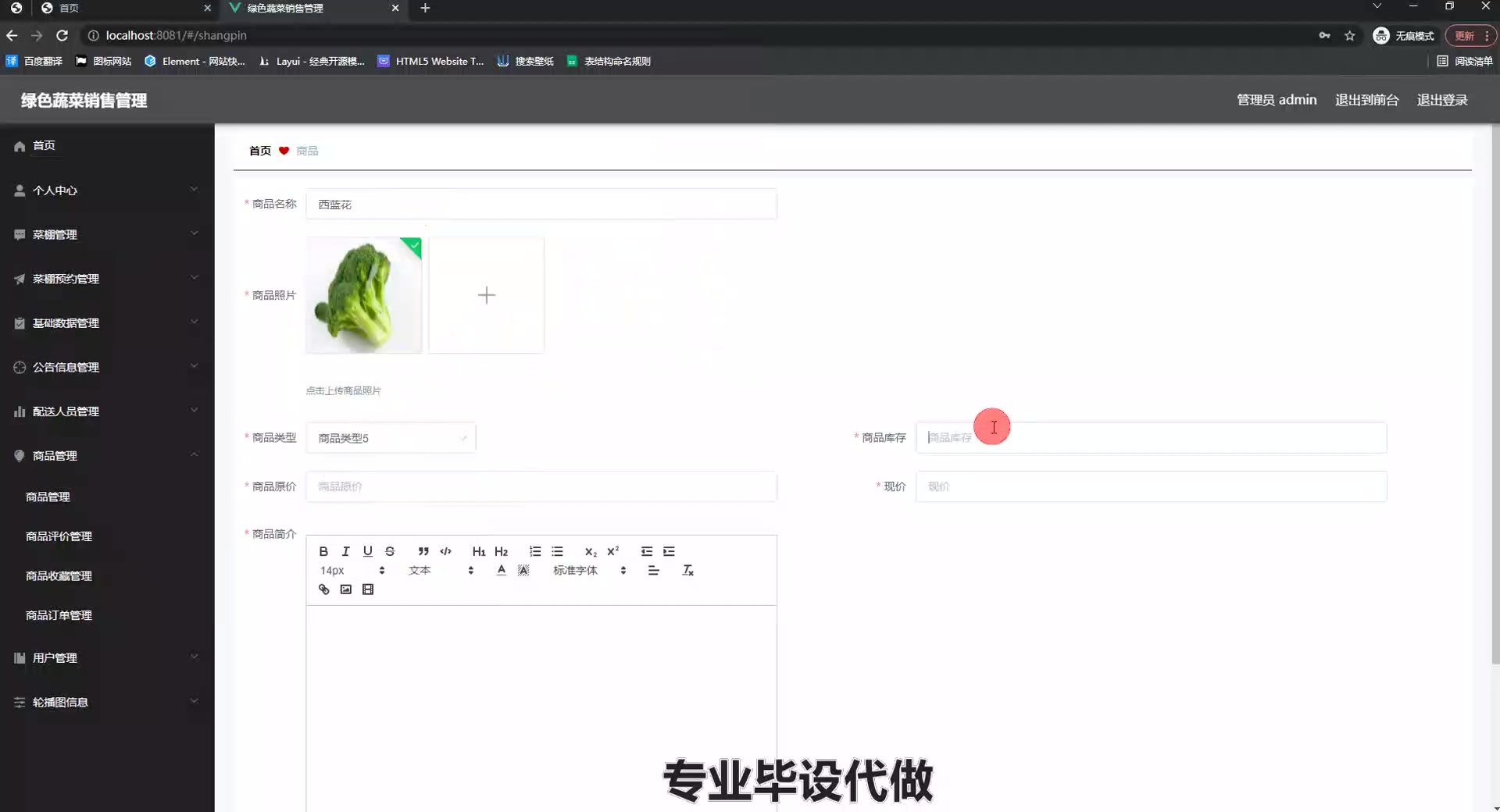Click the browser 更新 button

[x=1470, y=36]
